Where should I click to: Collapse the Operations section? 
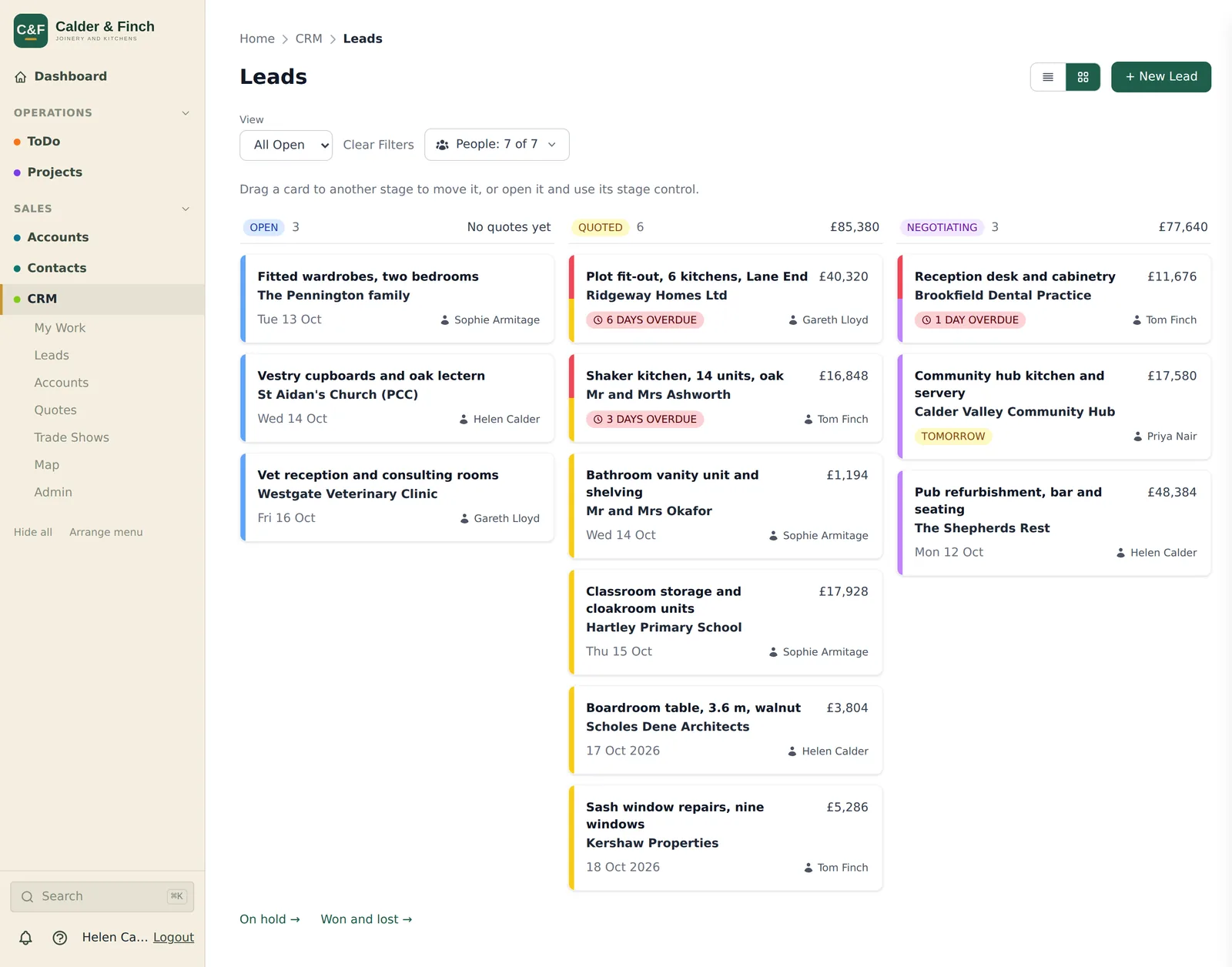coord(186,113)
